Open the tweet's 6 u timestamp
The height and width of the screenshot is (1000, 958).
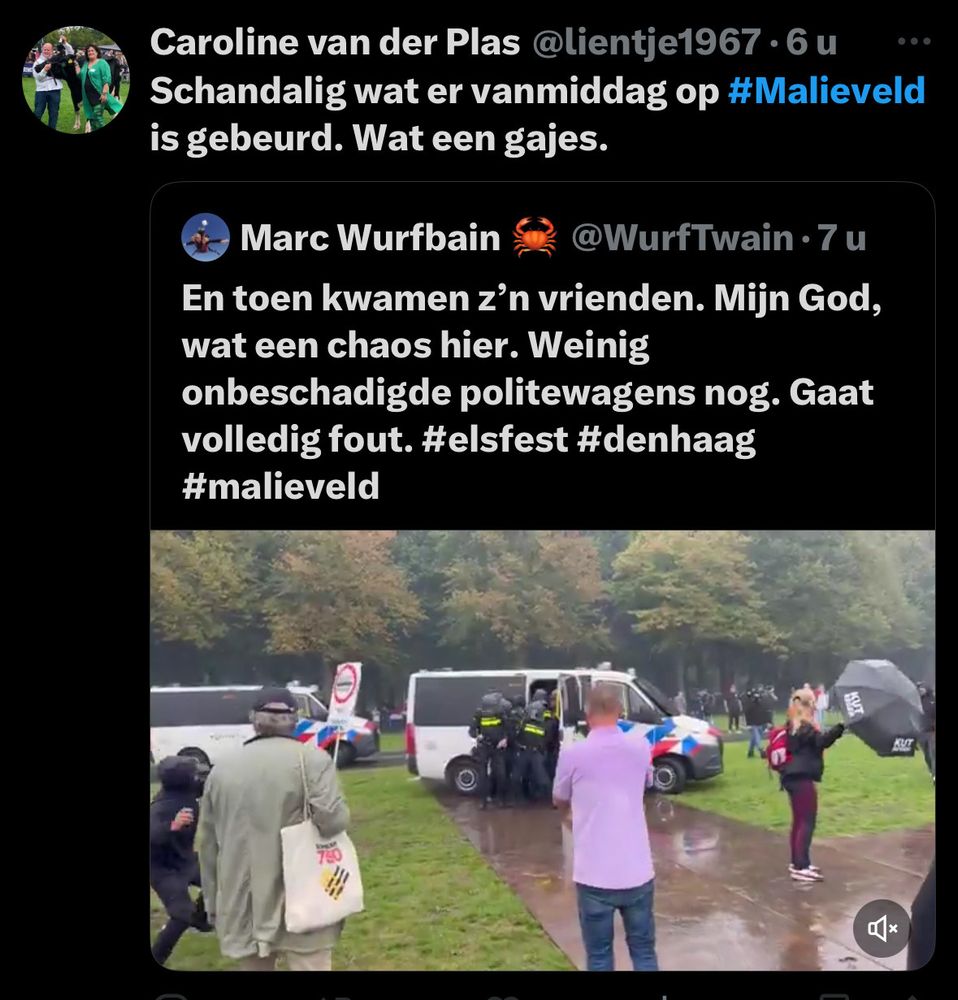(811, 43)
